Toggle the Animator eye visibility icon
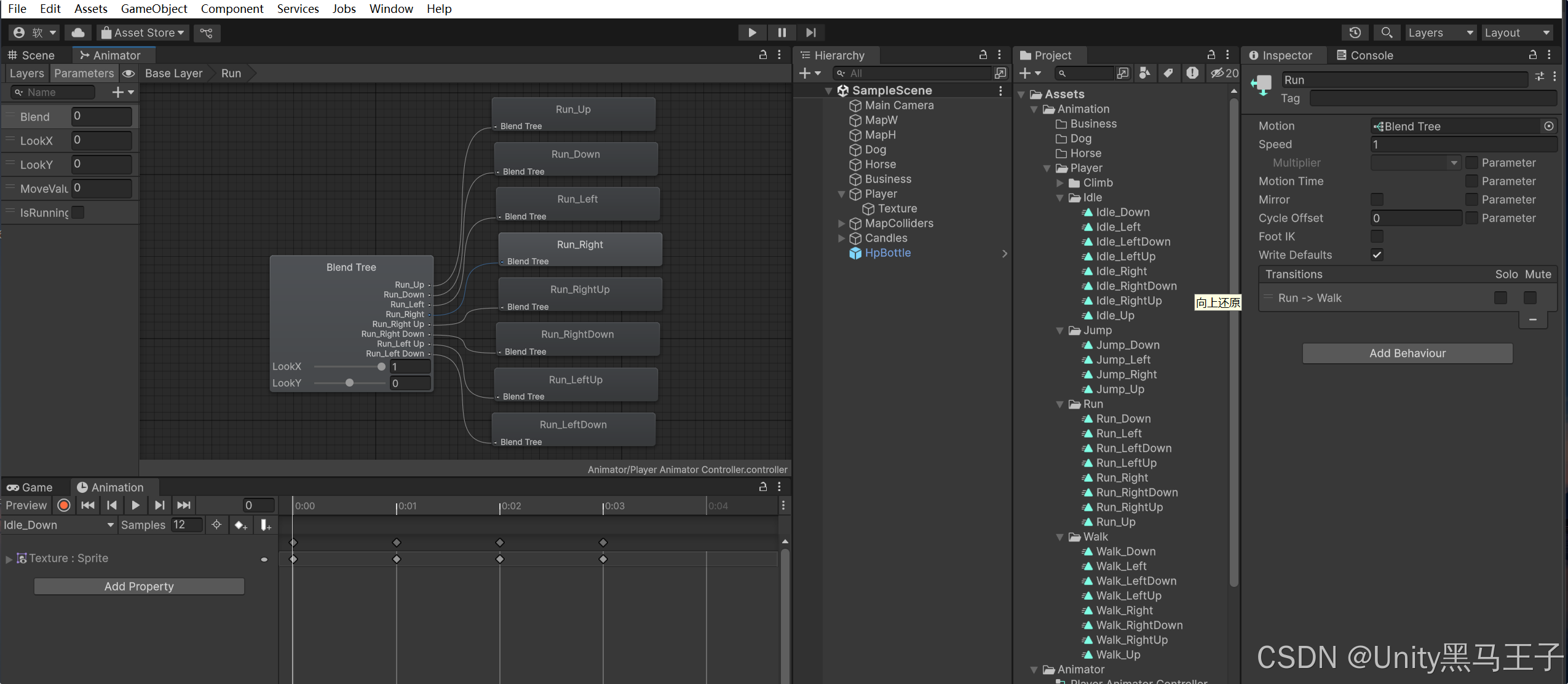1568x684 pixels. click(129, 73)
